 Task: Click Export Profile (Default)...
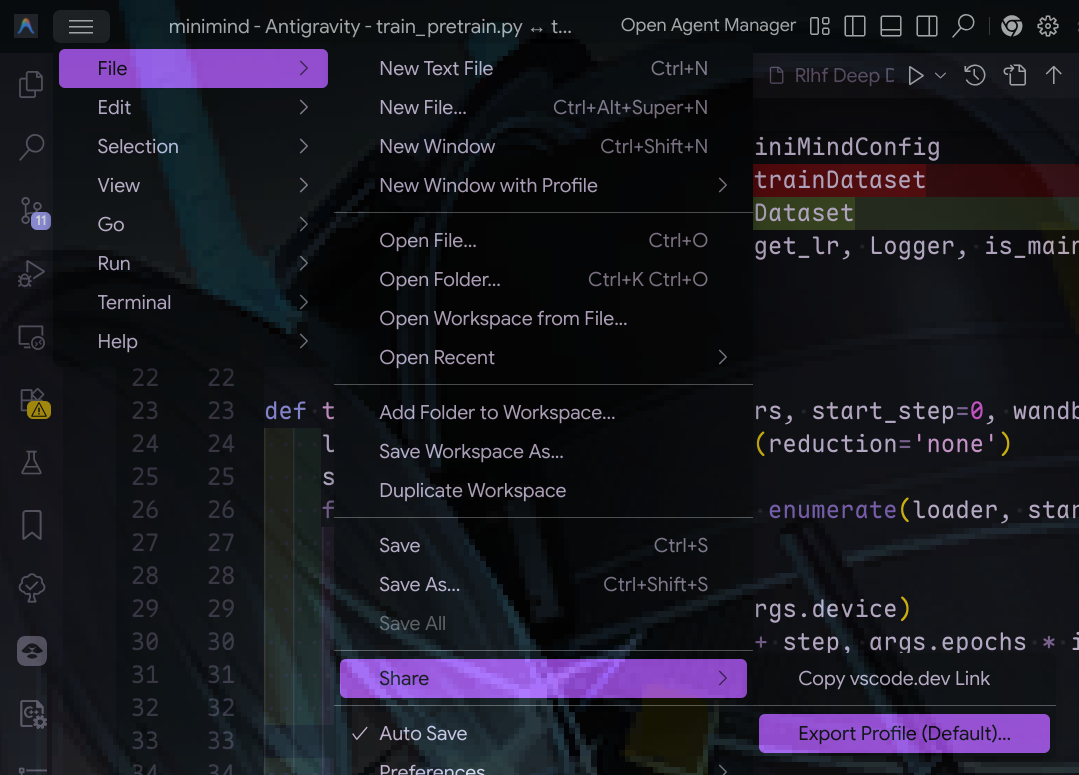tap(904, 733)
